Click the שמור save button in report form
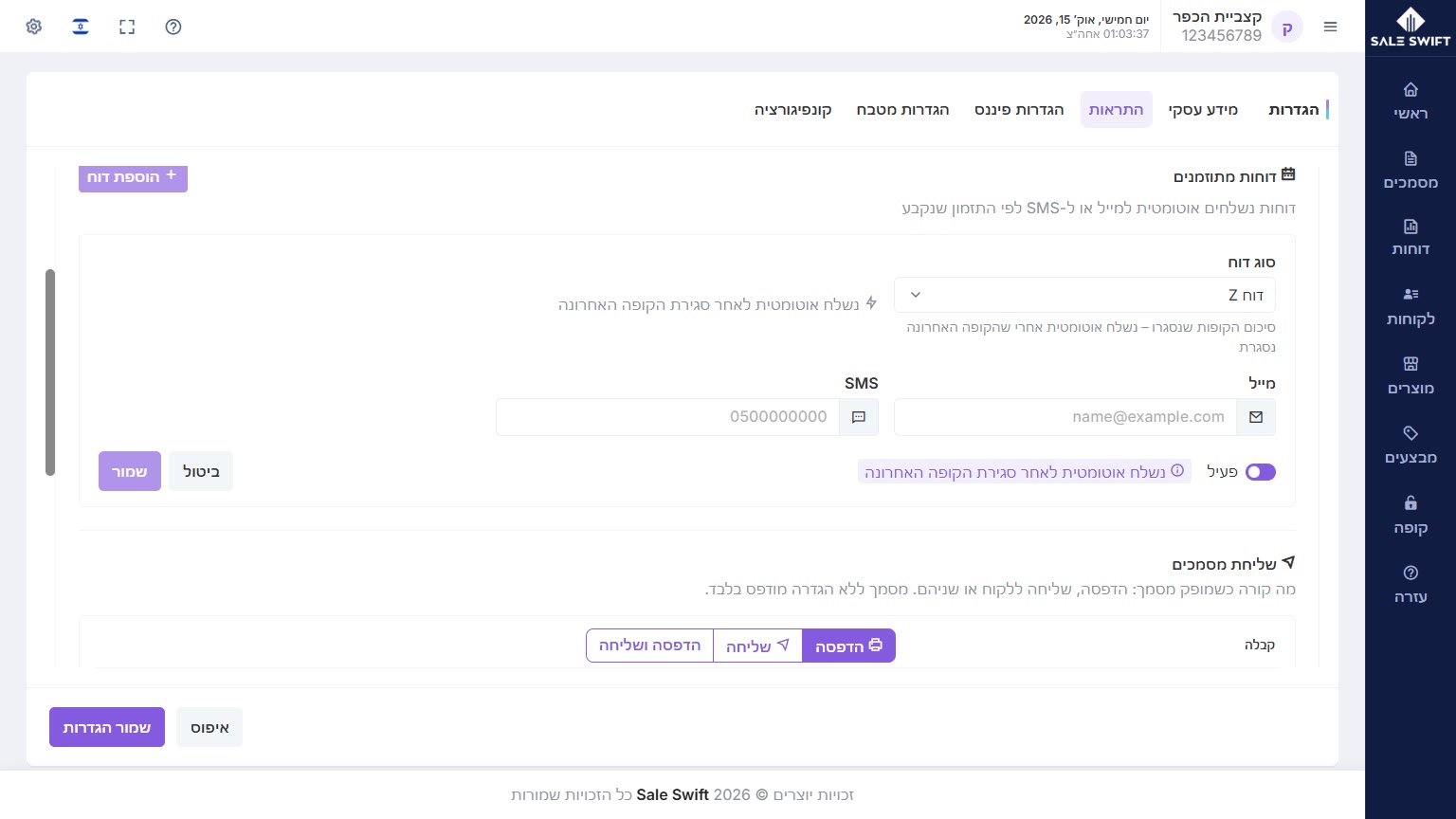1456x819 pixels. pyautogui.click(x=130, y=471)
